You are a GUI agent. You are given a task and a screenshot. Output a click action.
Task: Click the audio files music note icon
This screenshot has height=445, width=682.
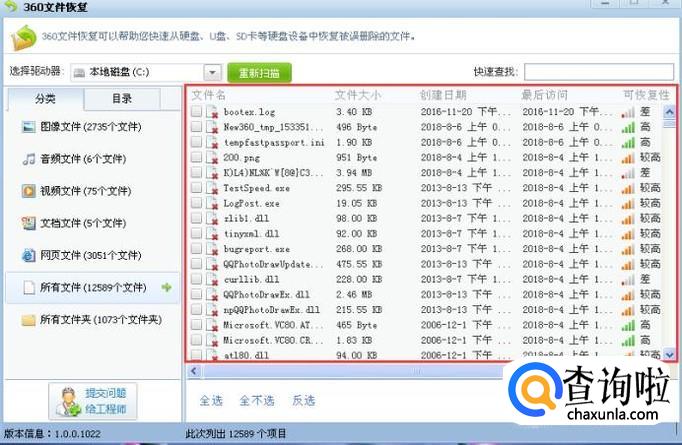click(29, 159)
